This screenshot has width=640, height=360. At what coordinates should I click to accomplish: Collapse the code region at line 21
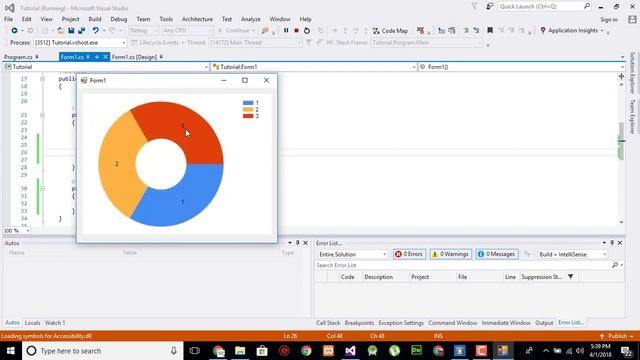tap(42, 115)
